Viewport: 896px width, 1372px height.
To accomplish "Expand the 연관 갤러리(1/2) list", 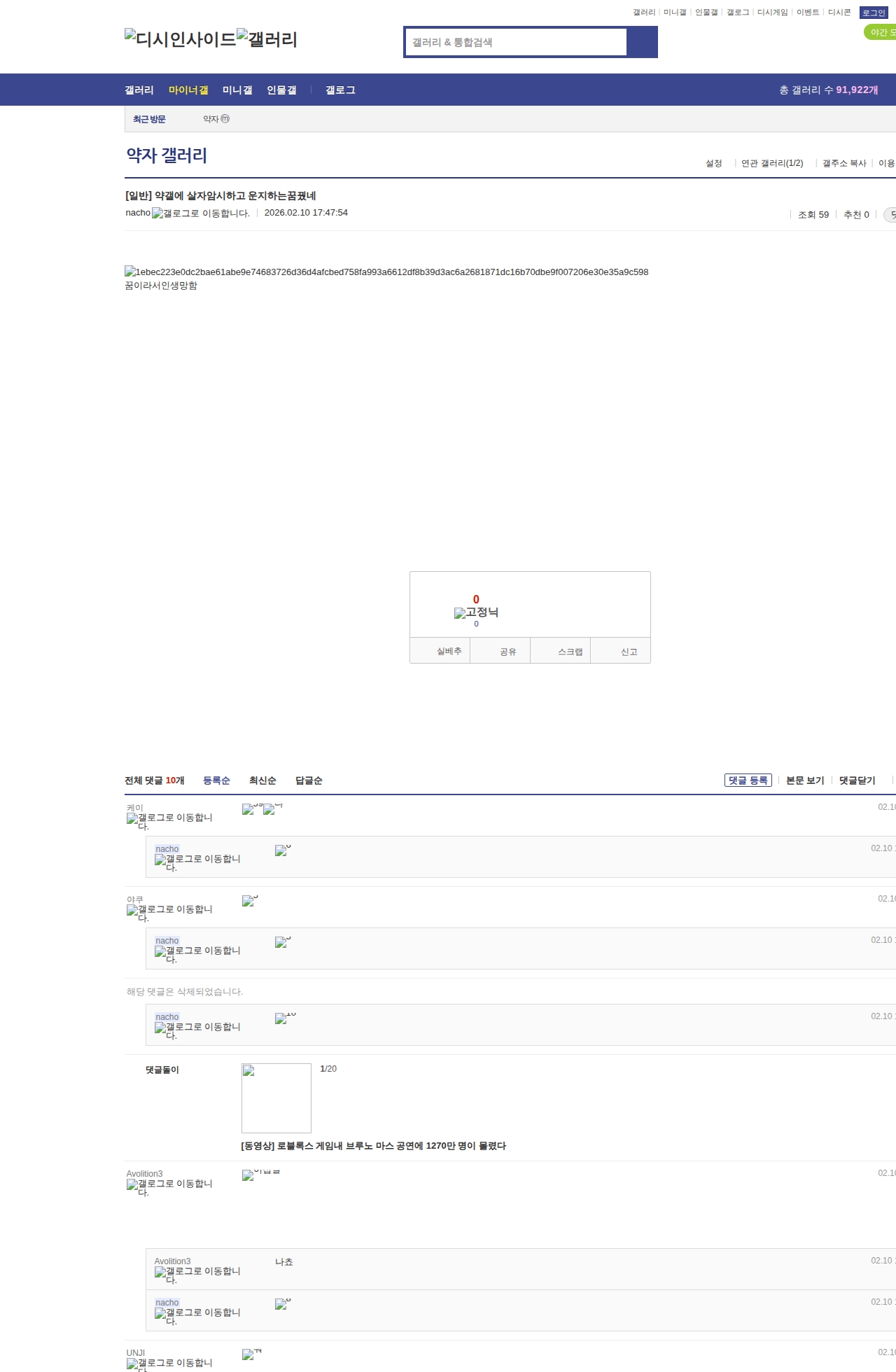I will [x=772, y=163].
